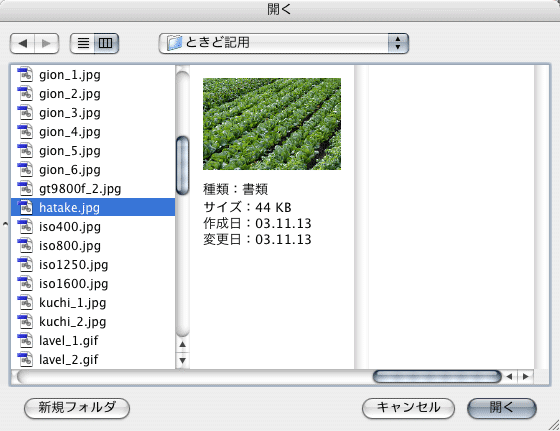Open the ときど記用 folder location dropdown

tap(284, 44)
